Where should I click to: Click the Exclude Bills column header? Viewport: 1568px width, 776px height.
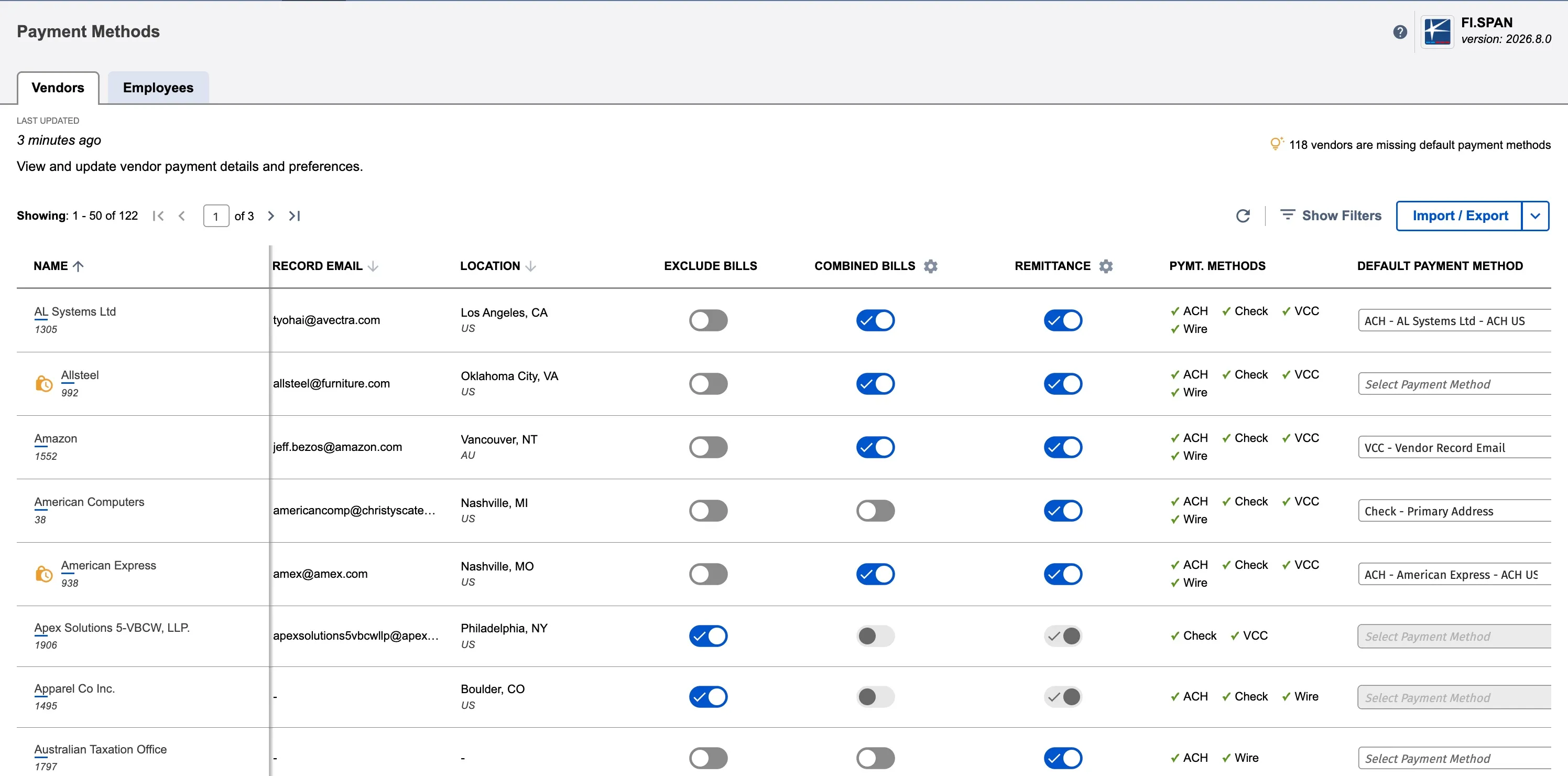[x=710, y=266]
